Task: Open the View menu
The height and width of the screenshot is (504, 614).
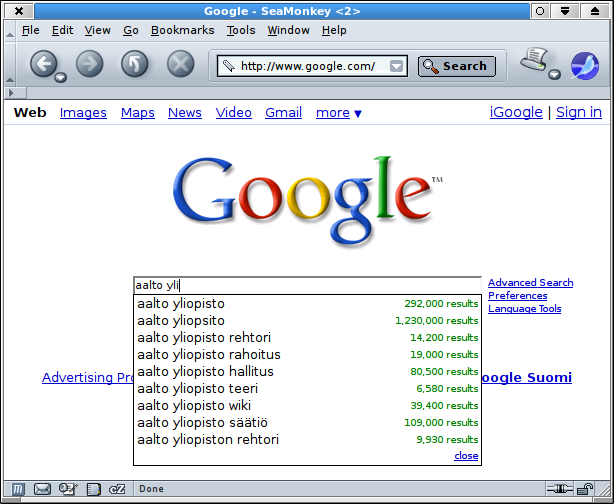Action: [98, 30]
